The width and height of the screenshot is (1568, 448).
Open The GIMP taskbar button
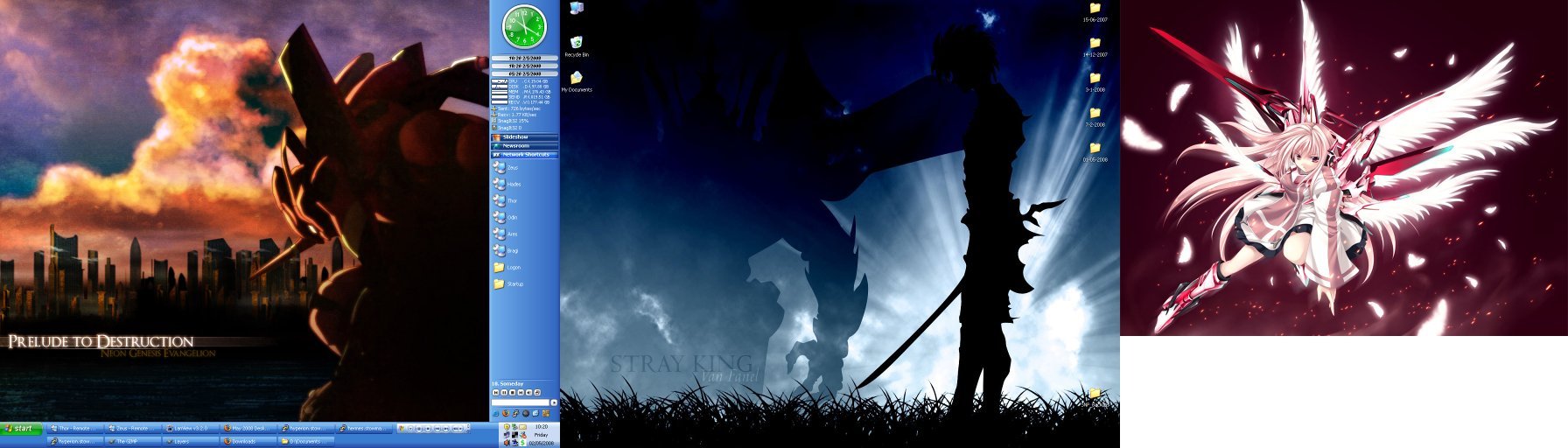click(x=132, y=441)
